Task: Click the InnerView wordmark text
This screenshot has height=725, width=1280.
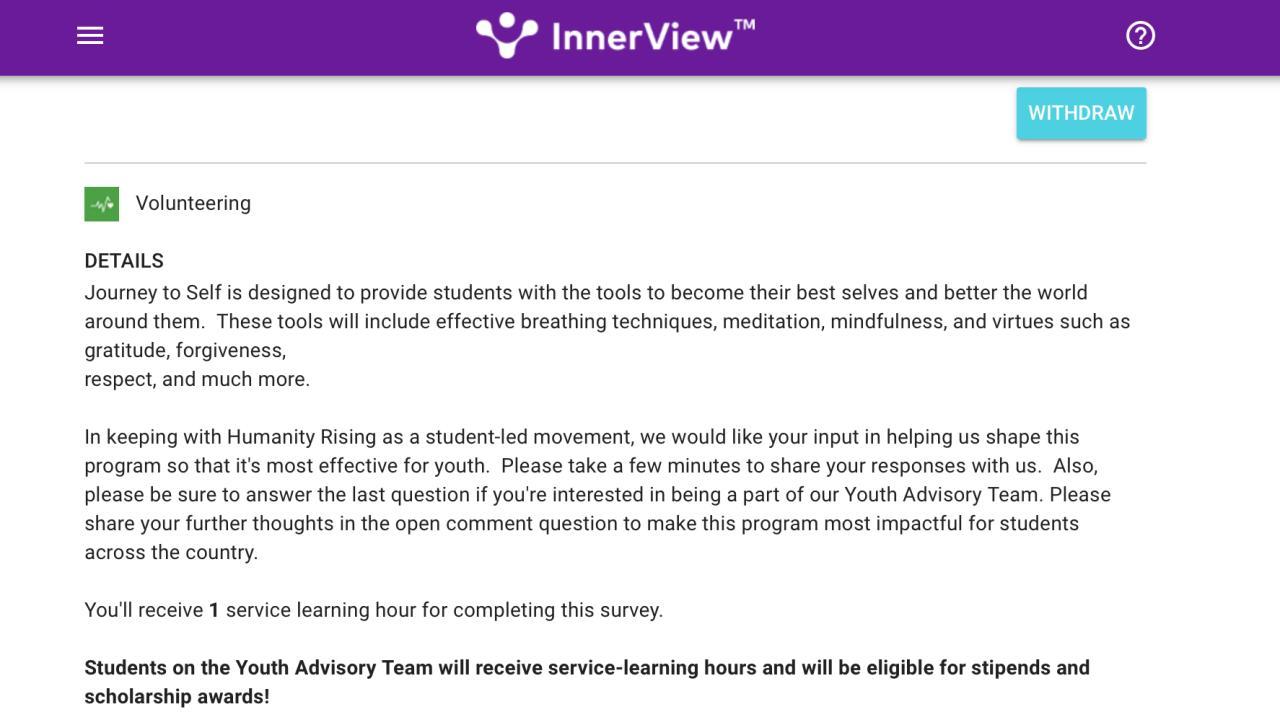Action: (642, 38)
